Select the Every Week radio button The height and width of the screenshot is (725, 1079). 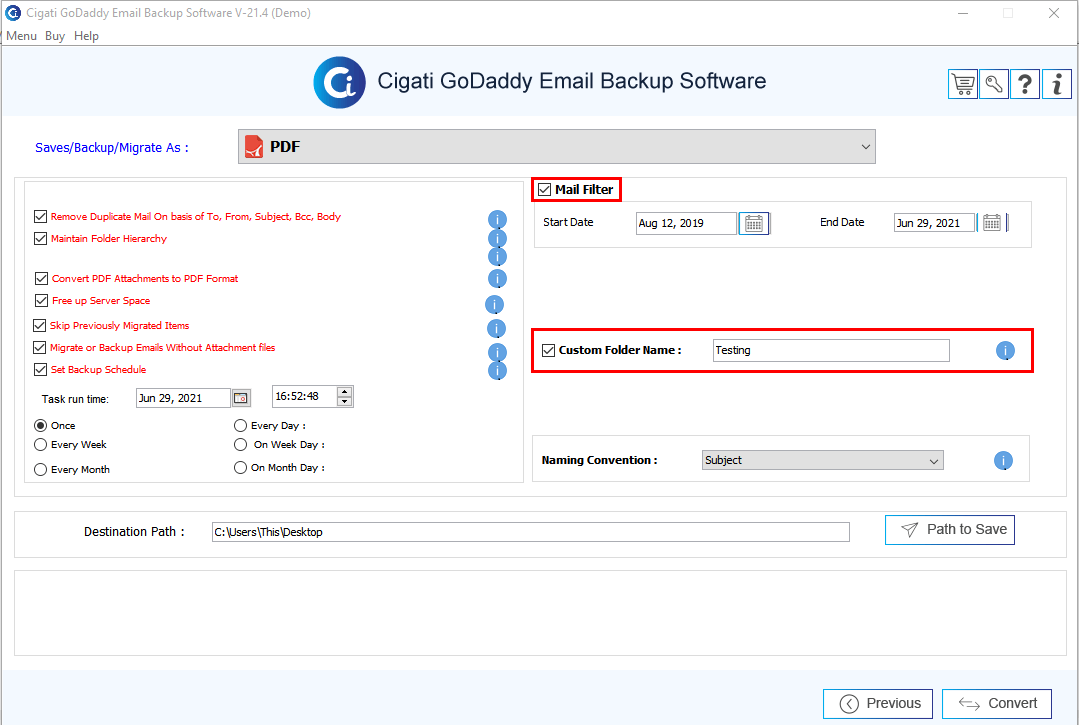[41, 445]
